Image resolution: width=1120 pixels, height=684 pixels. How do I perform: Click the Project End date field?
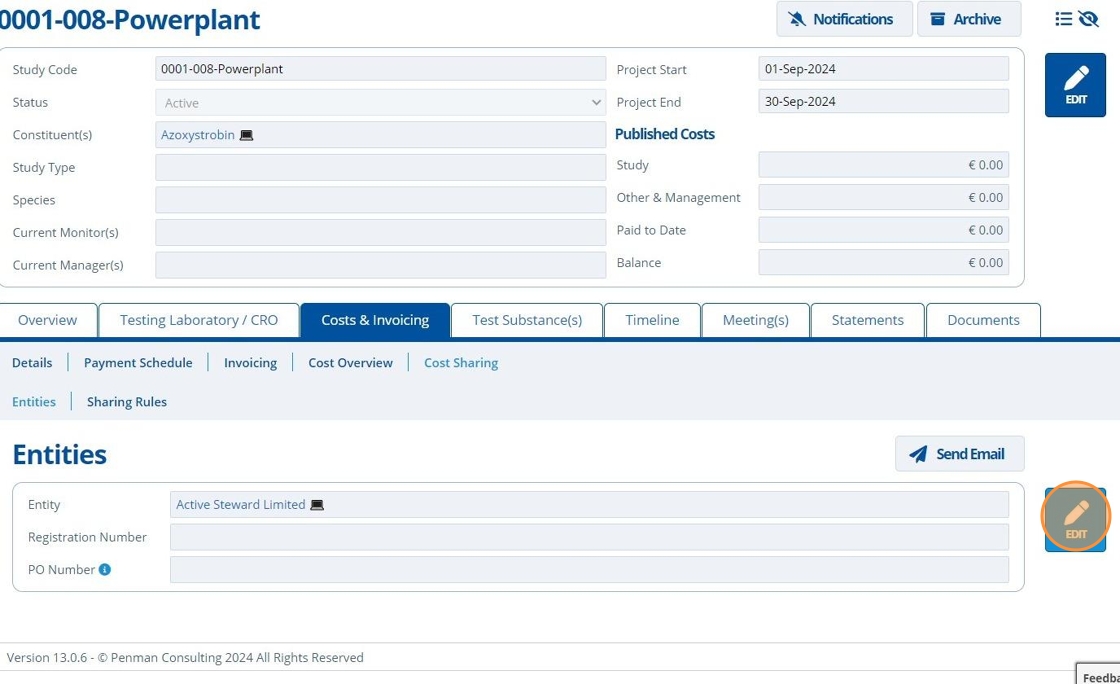point(884,101)
